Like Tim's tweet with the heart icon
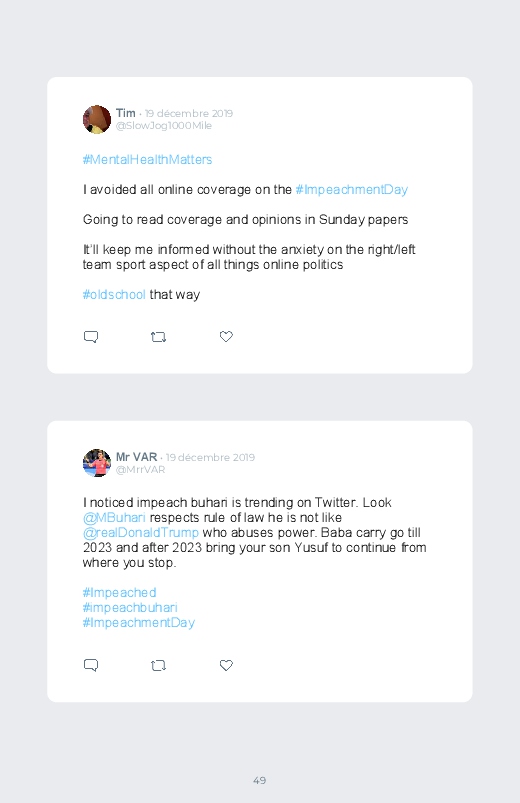520x803 pixels. [x=226, y=336]
